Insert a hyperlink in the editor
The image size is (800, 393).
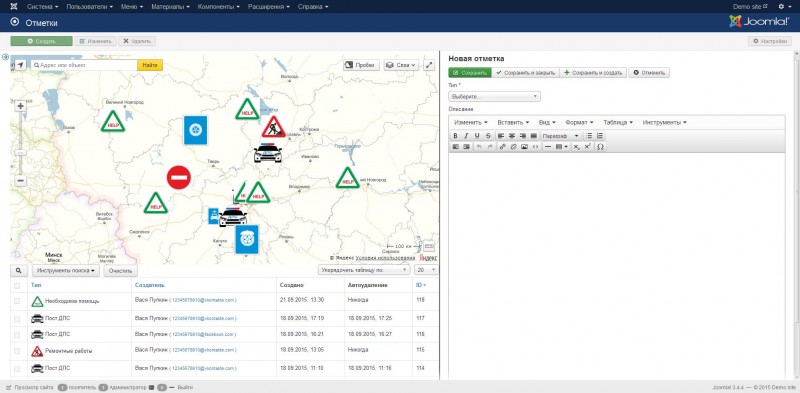pyautogui.click(x=502, y=146)
